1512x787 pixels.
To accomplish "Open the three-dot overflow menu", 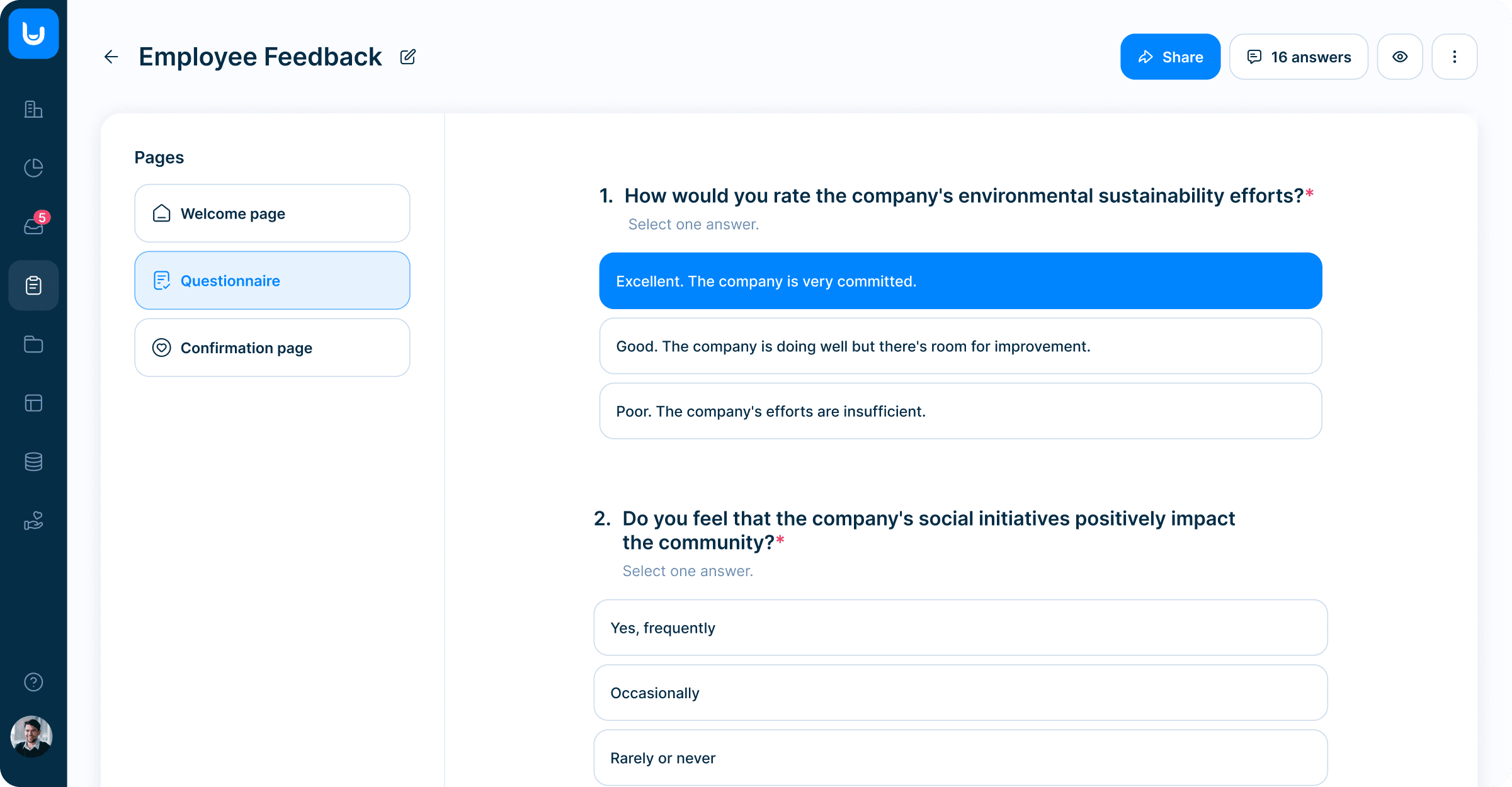I will [1455, 57].
